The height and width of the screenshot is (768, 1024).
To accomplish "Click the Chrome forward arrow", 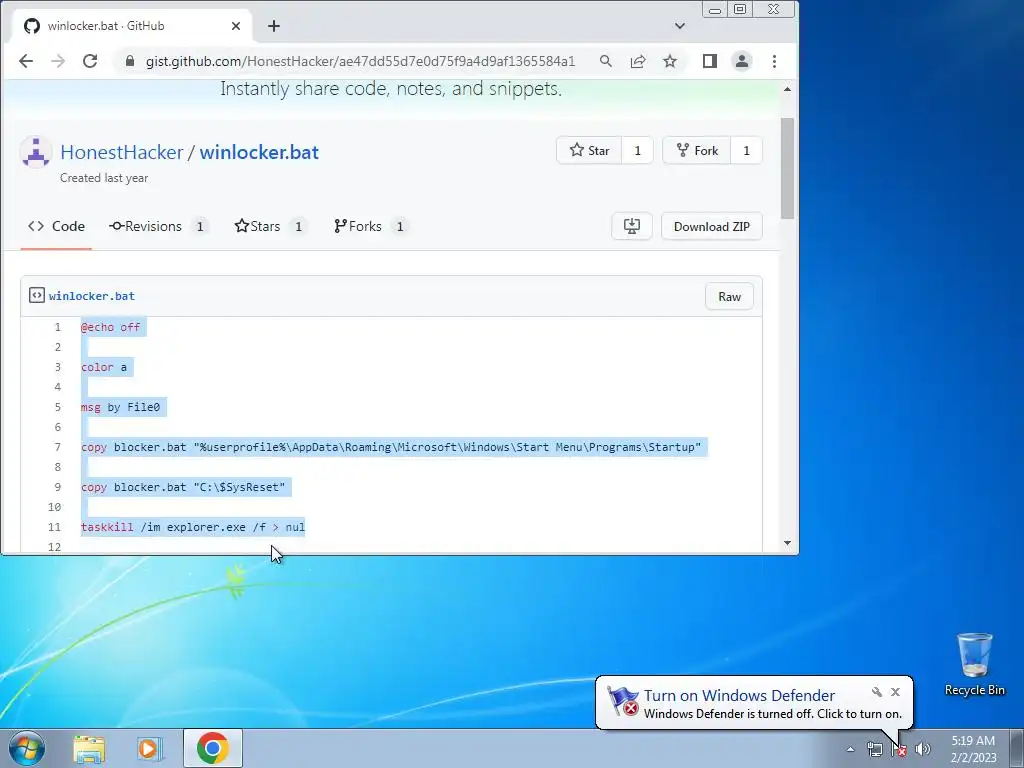I will click(58, 61).
